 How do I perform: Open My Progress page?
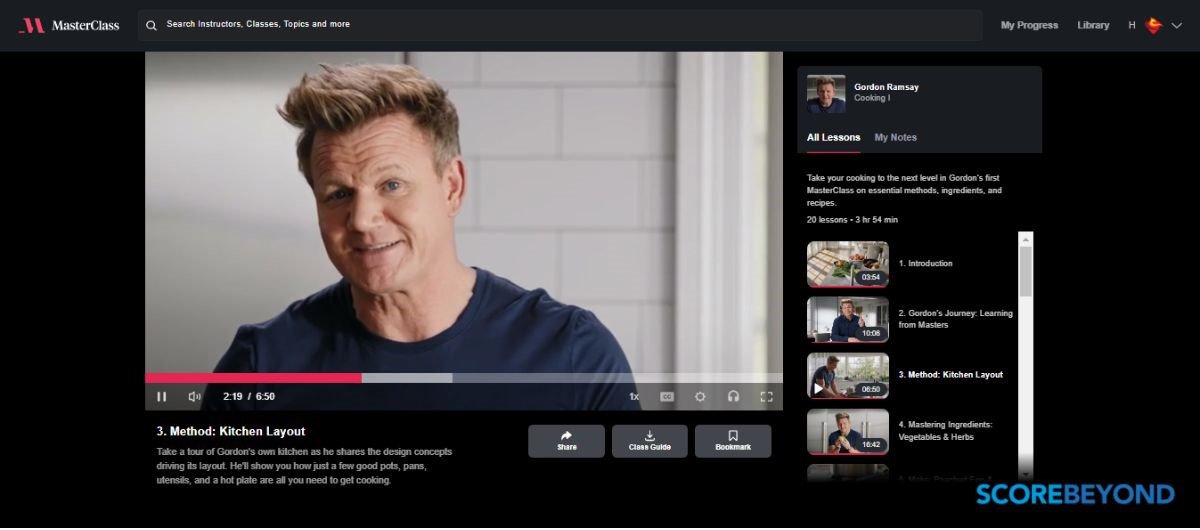pos(1029,25)
